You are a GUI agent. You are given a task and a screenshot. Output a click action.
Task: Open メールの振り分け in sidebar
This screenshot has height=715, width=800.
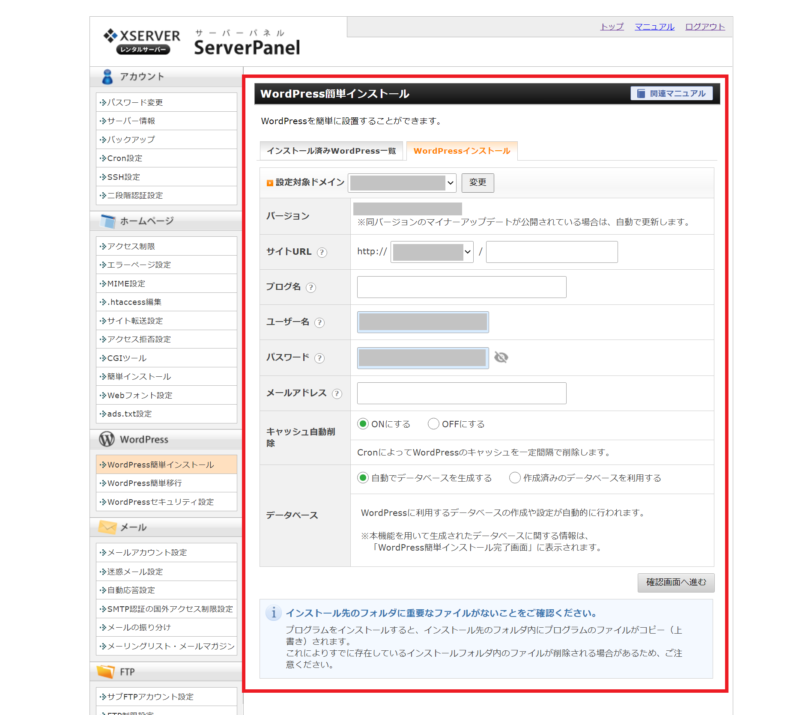166,628
